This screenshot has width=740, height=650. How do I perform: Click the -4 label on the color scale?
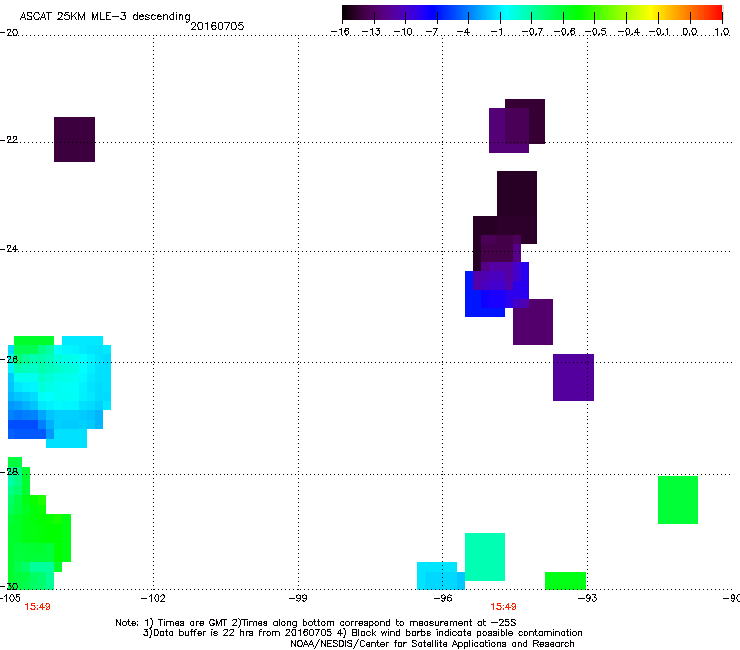click(463, 32)
